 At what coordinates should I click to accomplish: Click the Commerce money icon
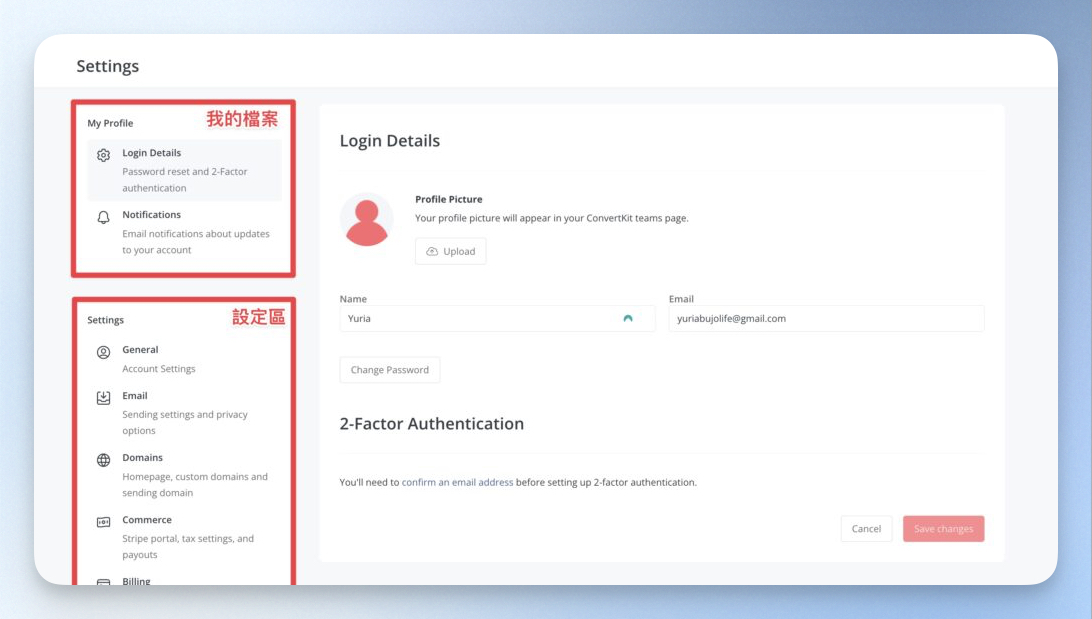point(104,522)
